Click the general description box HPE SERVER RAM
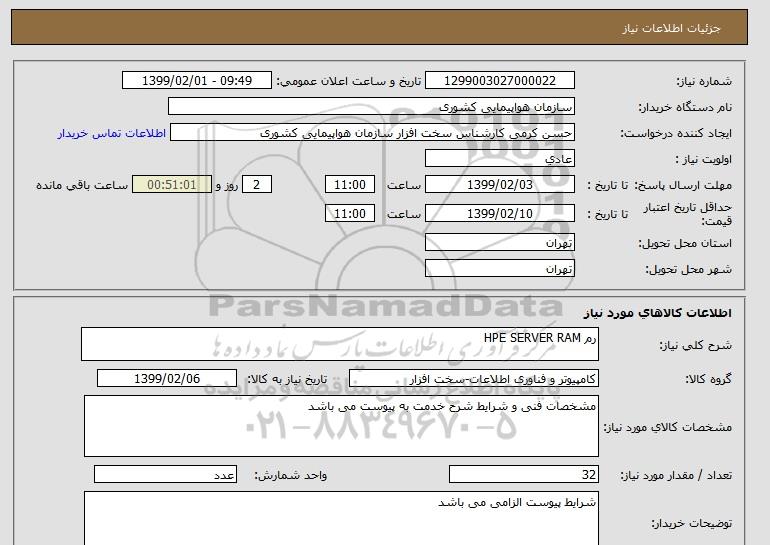 tap(340, 344)
